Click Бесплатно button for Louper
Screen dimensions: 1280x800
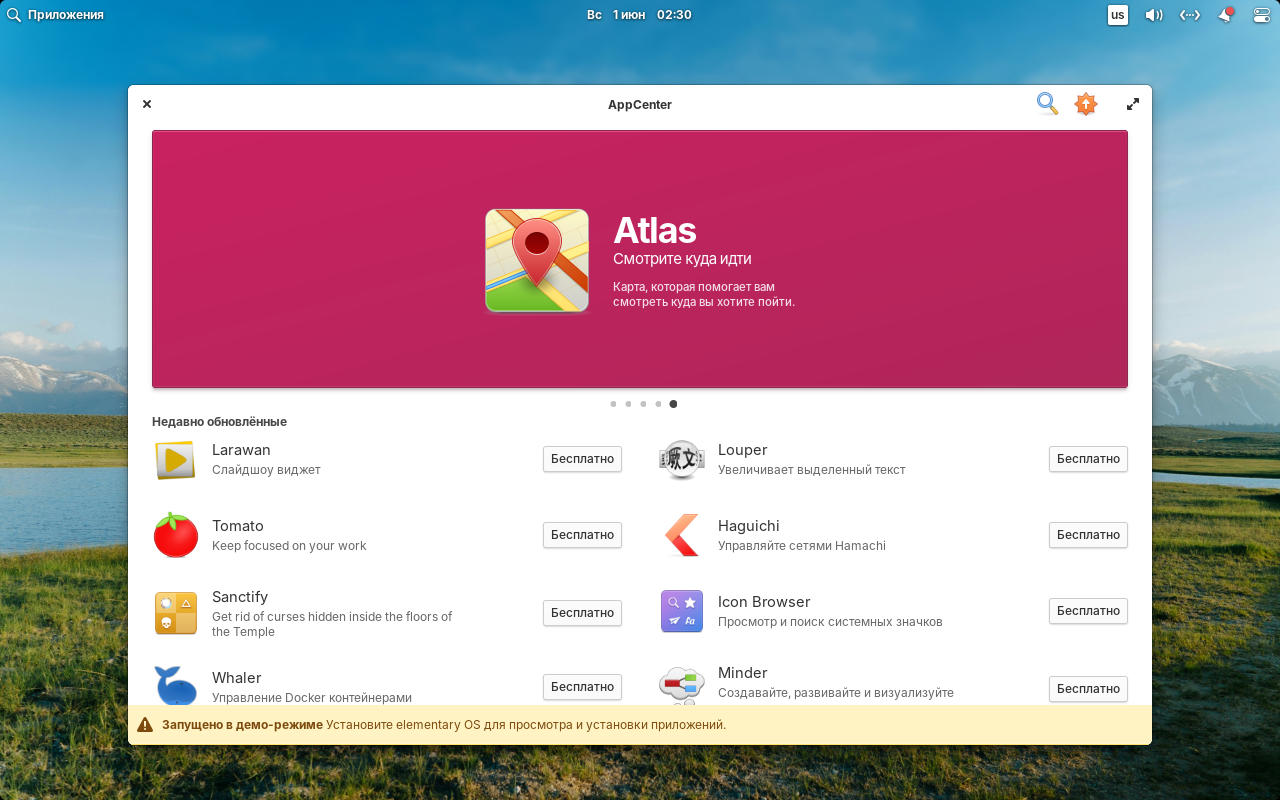[1088, 459]
